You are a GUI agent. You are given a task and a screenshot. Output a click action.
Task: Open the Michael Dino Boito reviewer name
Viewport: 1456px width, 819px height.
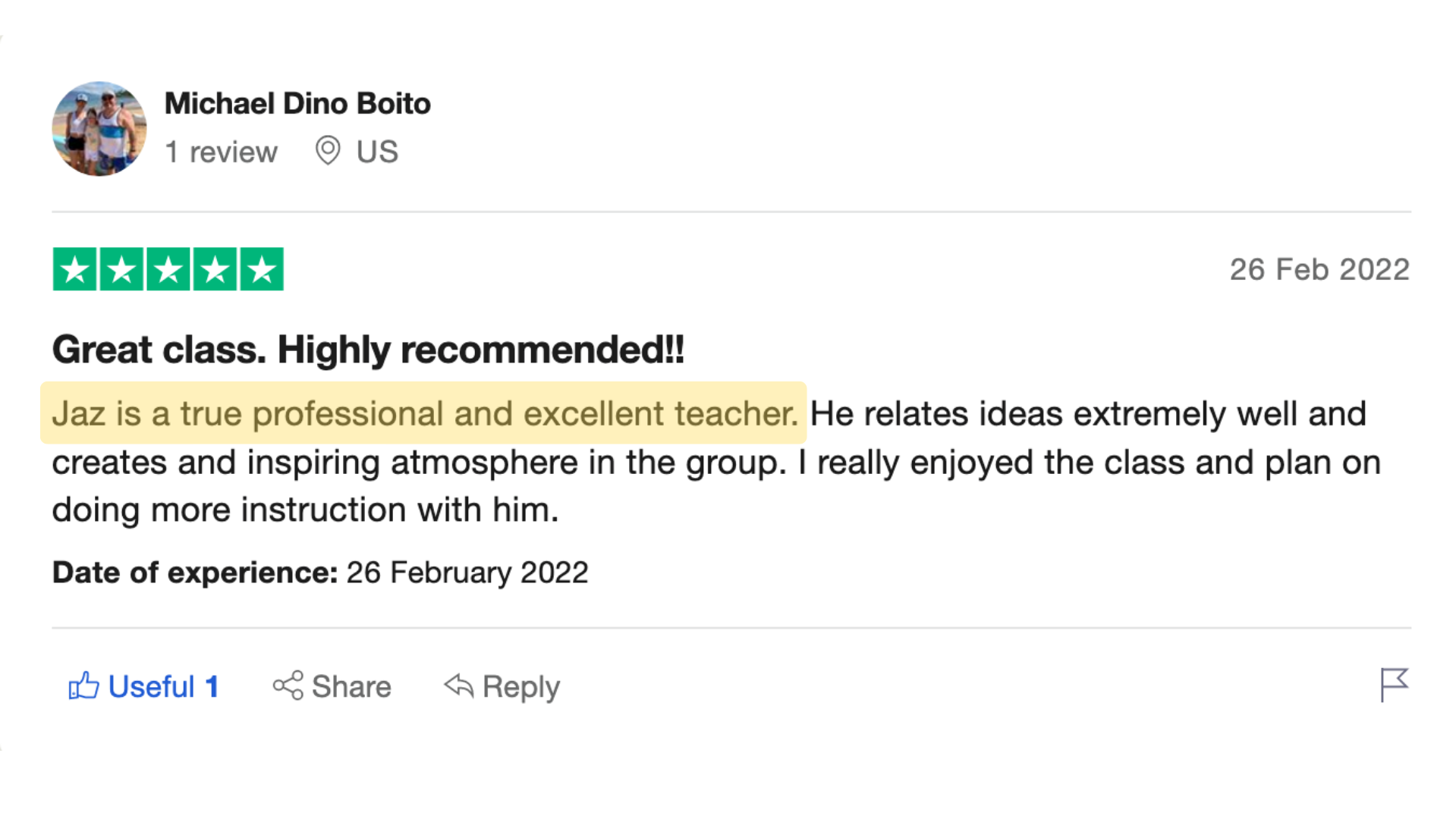pos(297,103)
